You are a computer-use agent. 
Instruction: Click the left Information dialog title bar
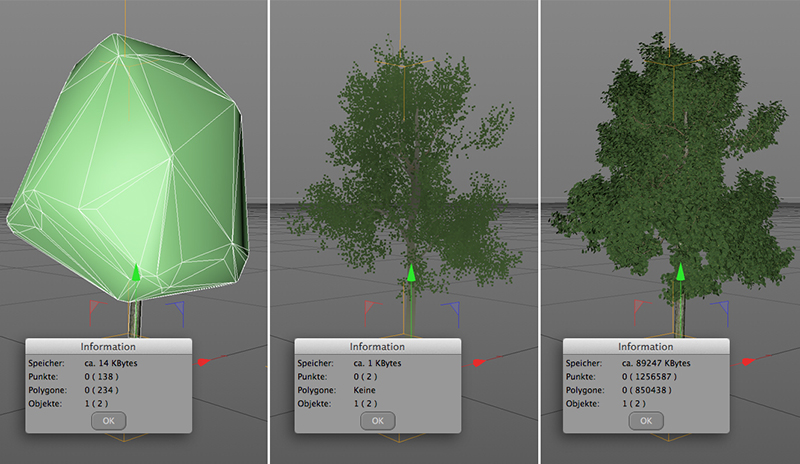pos(108,346)
